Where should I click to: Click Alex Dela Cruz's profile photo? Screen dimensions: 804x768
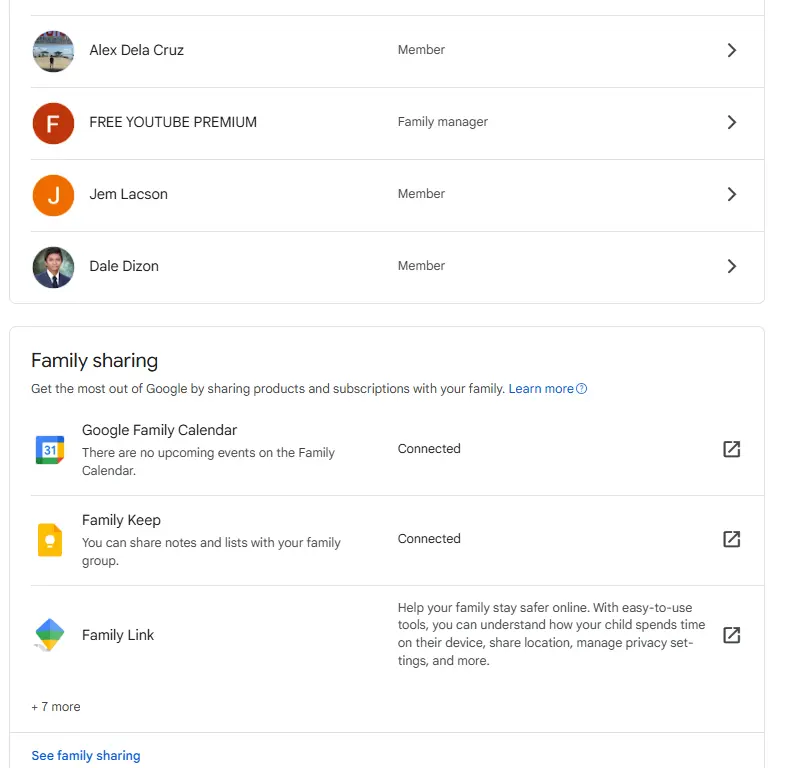(53, 51)
